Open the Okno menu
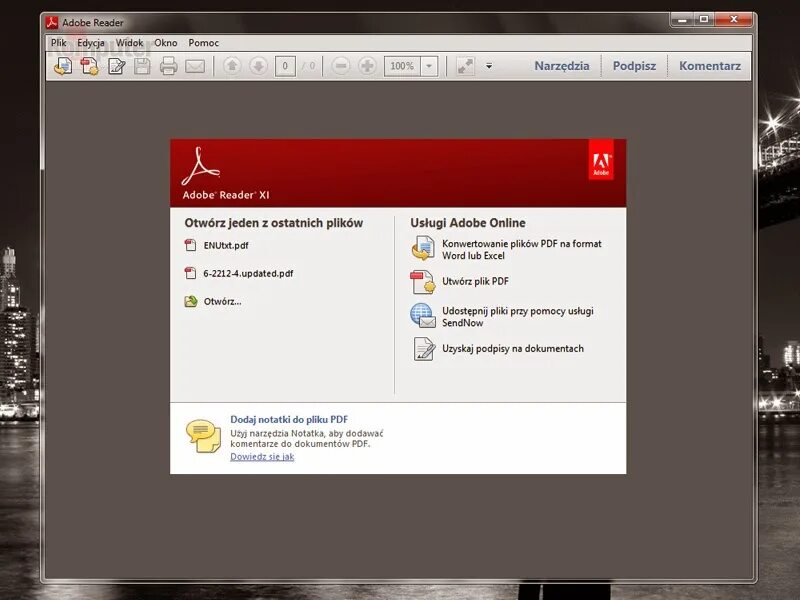Viewport: 800px width, 600px height. pos(166,43)
